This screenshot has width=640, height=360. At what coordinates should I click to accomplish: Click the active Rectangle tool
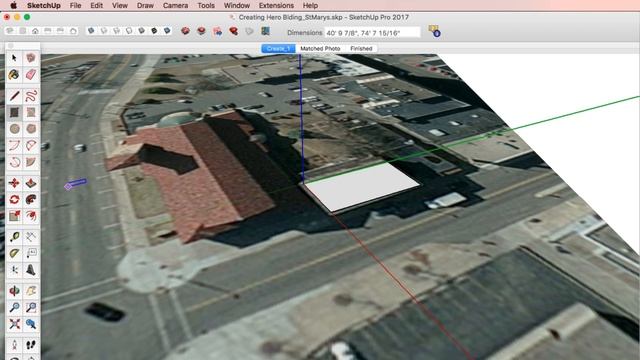pyautogui.click(x=14, y=112)
